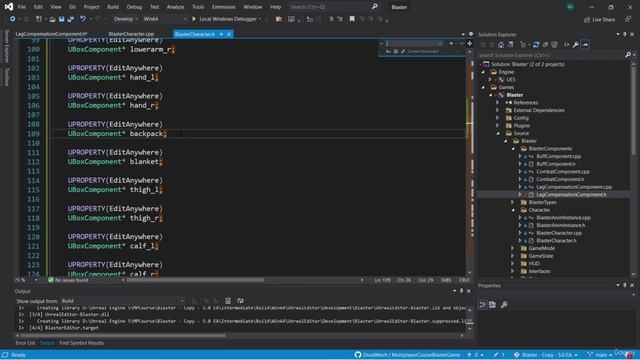
Task: Open the Debug menu
Action: point(134,7)
